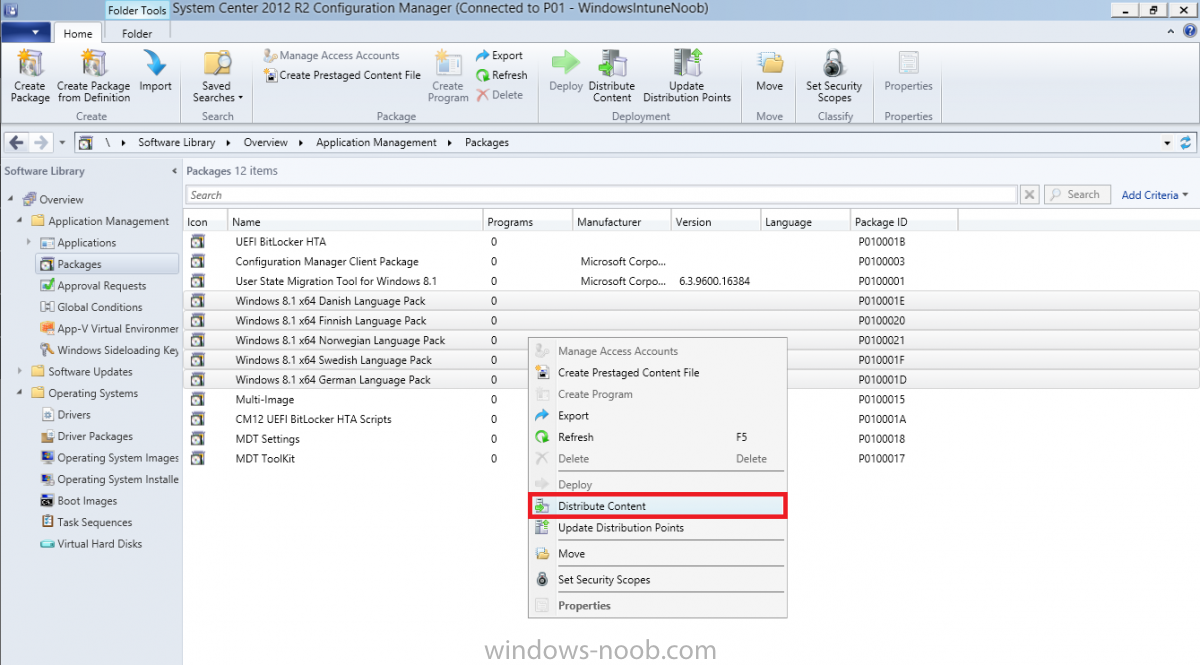
Task: Select the UEFI BitLocker HTA package
Action: [x=692, y=242]
